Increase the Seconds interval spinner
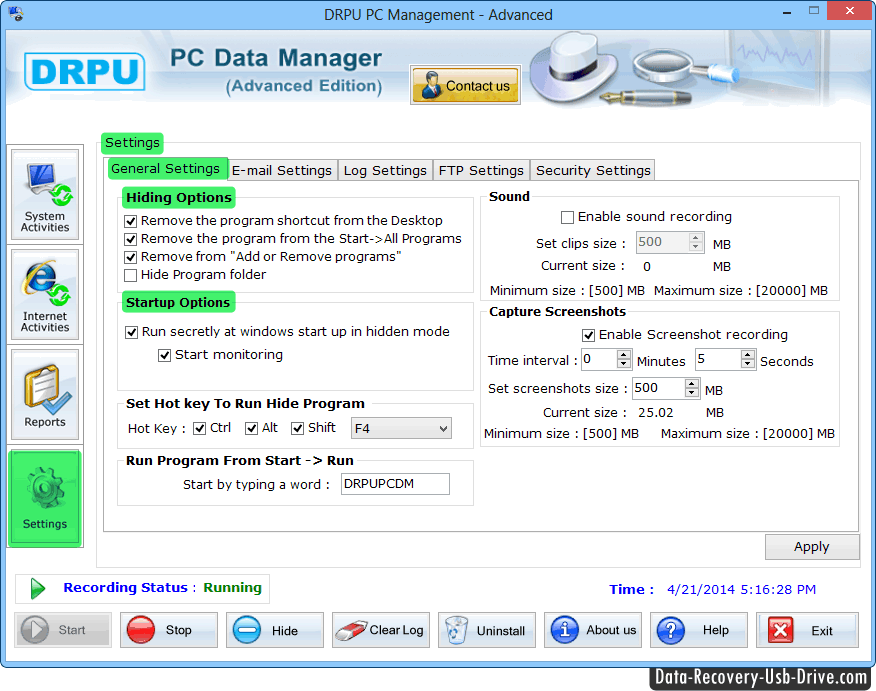876x691 pixels. [748, 355]
